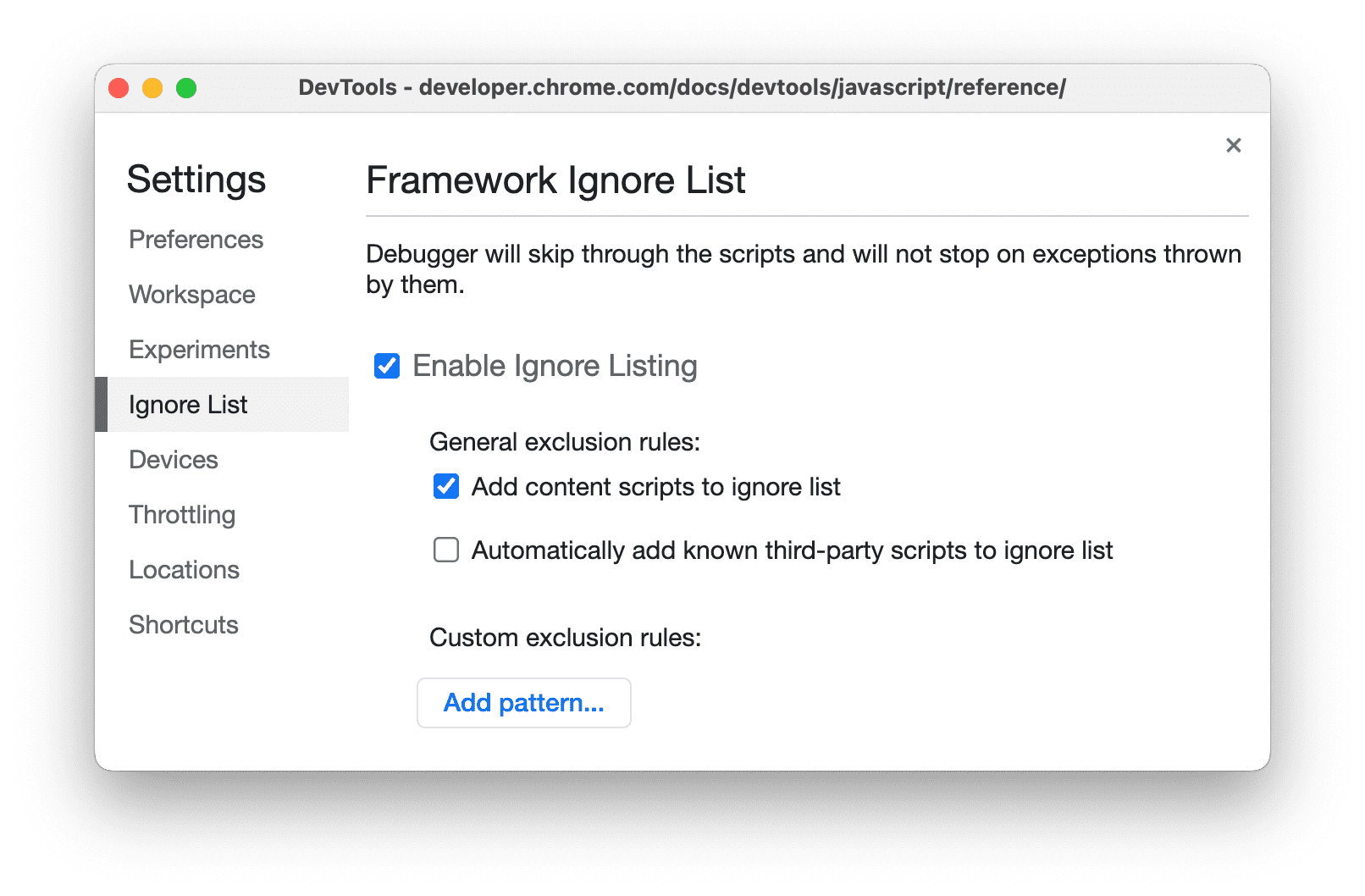View the Locations settings section

click(184, 570)
